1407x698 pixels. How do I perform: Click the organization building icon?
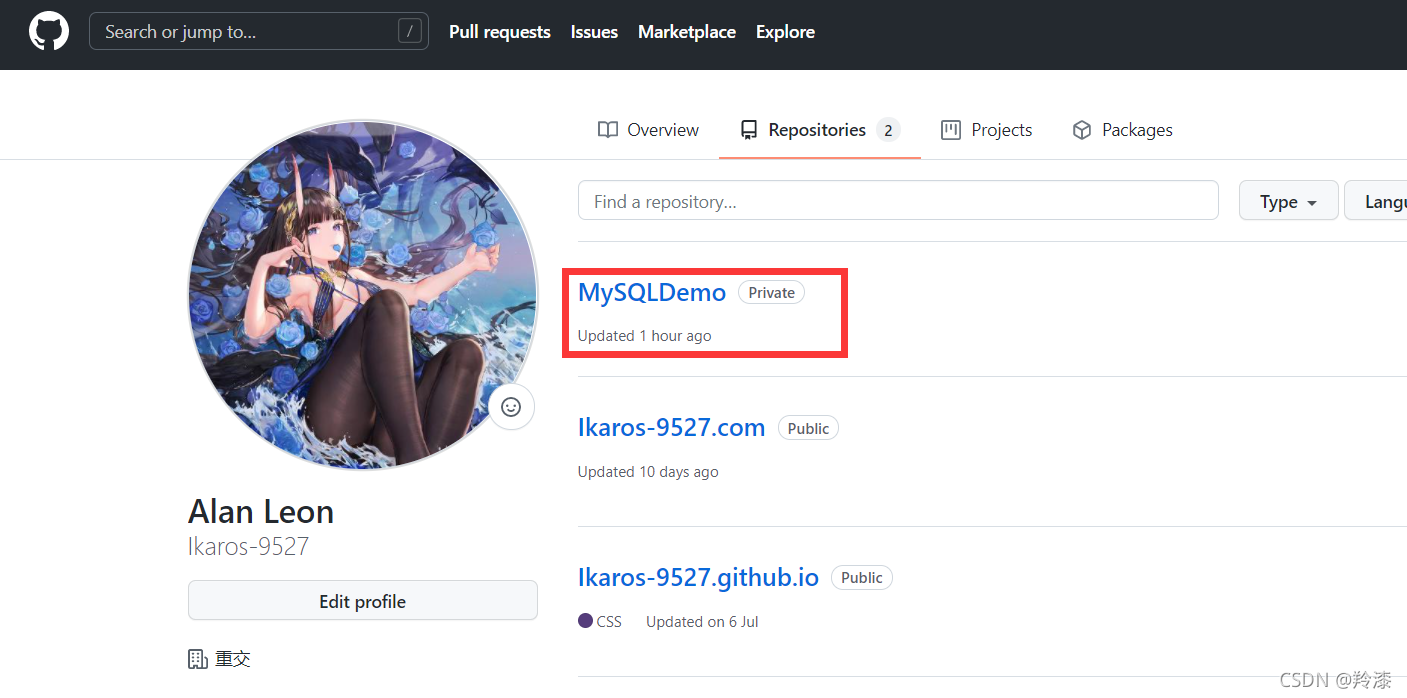point(198,659)
